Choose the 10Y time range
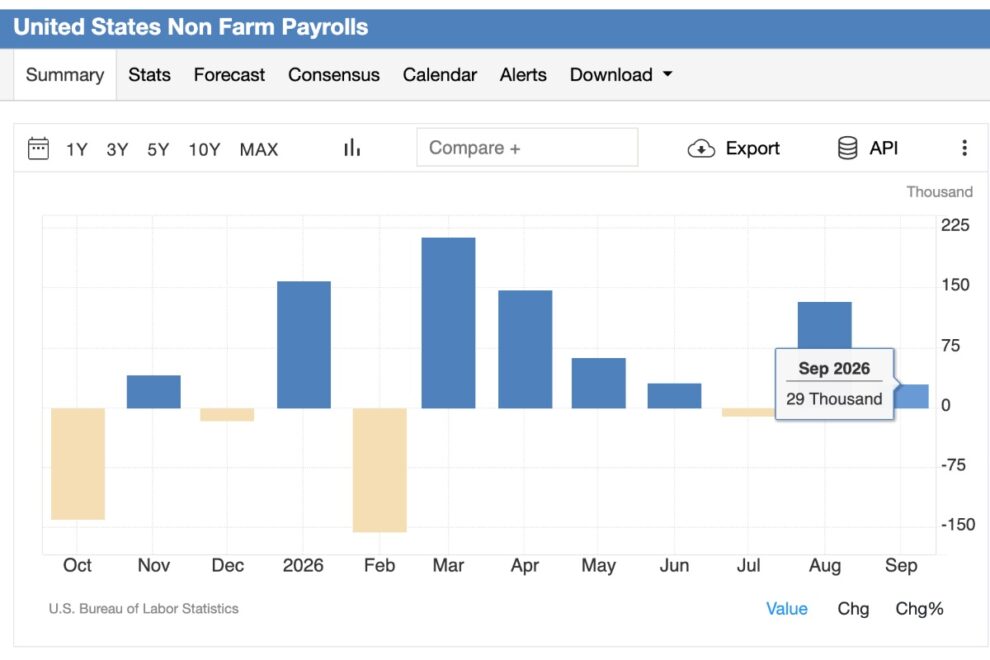This screenshot has height=660, width=990. click(205, 149)
